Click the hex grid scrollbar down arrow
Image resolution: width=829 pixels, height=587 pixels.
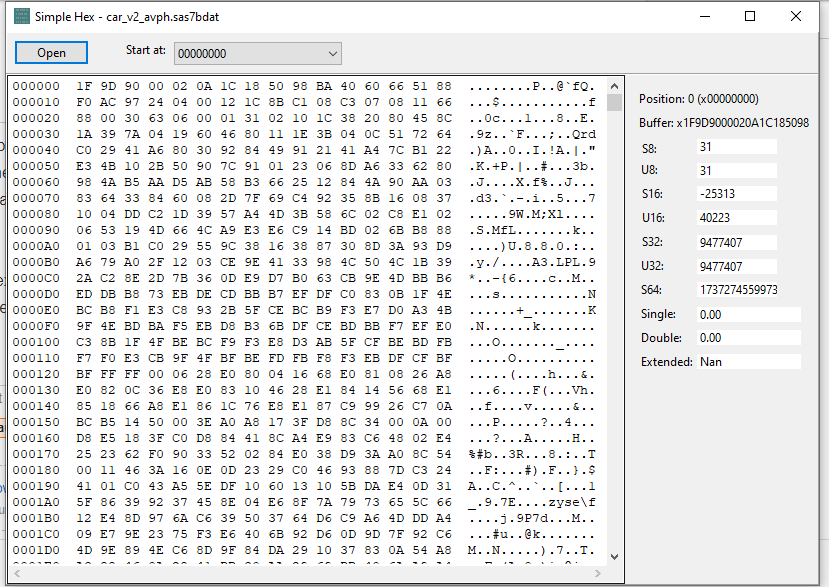pos(613,558)
